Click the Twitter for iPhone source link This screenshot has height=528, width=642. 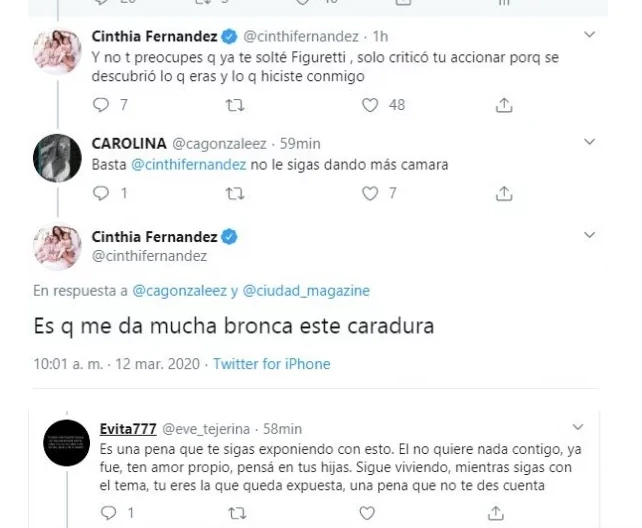(x=271, y=364)
